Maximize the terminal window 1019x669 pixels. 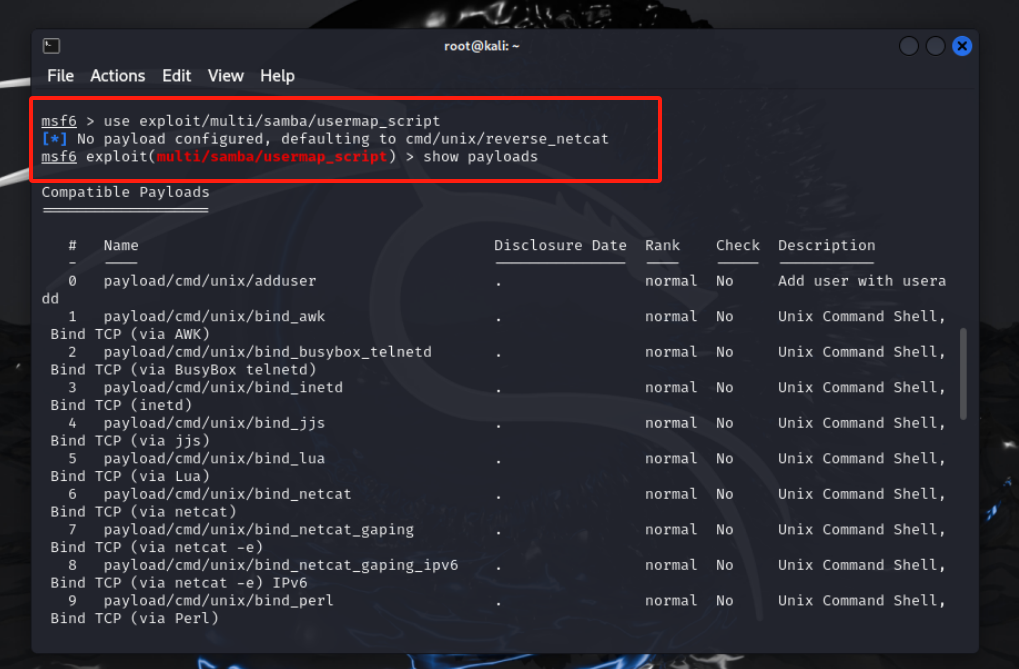click(x=935, y=46)
